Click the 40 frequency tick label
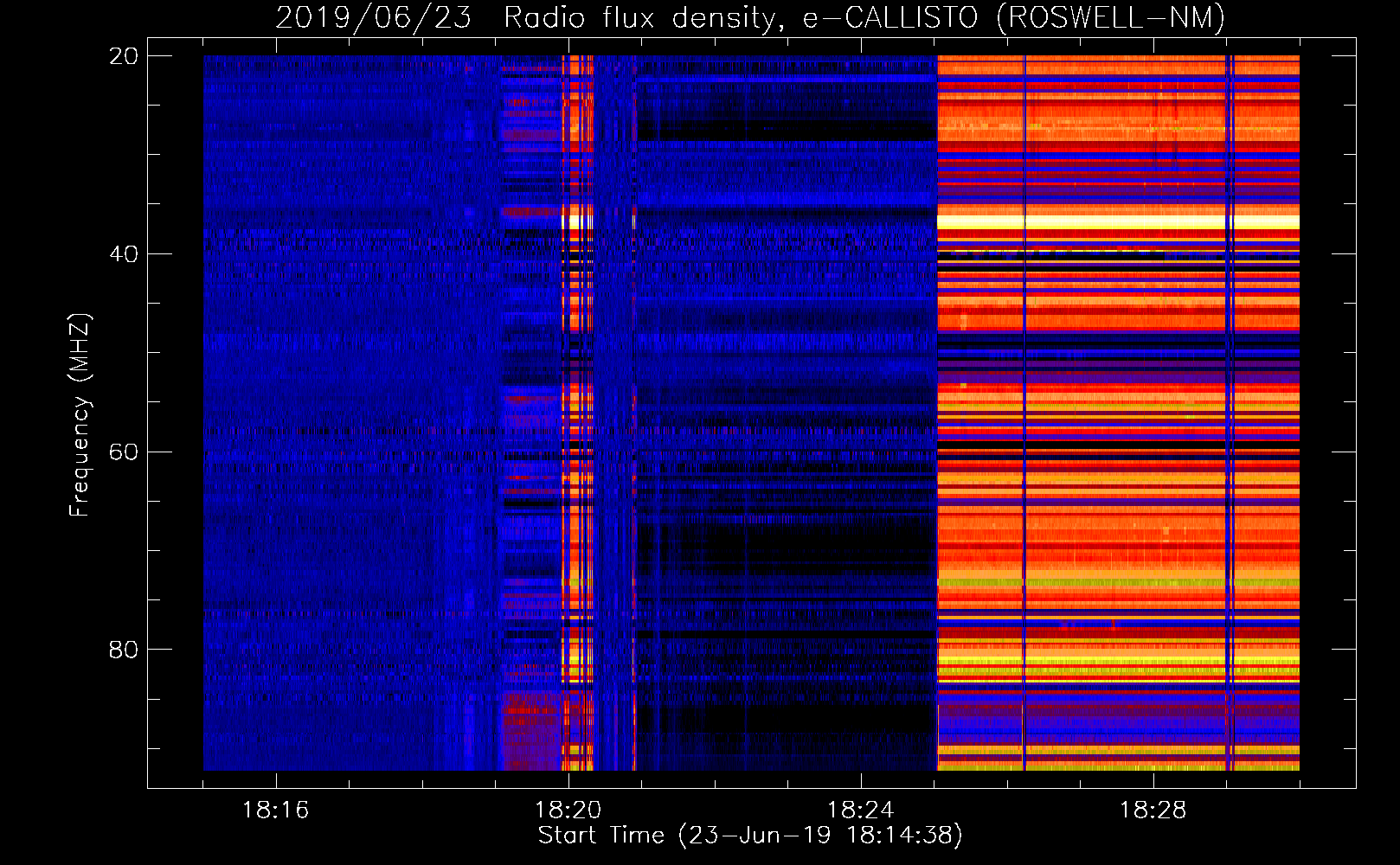Screen dimensions: 1400x865 coord(124,254)
